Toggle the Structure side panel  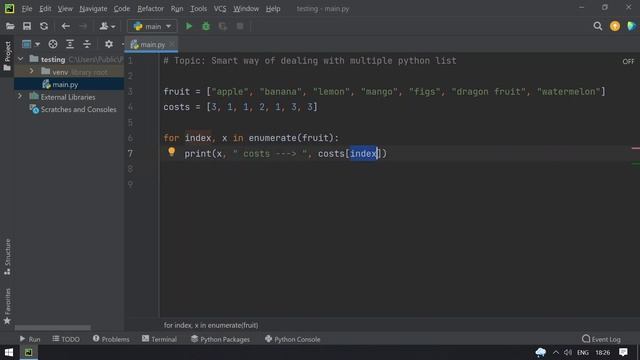point(7,256)
